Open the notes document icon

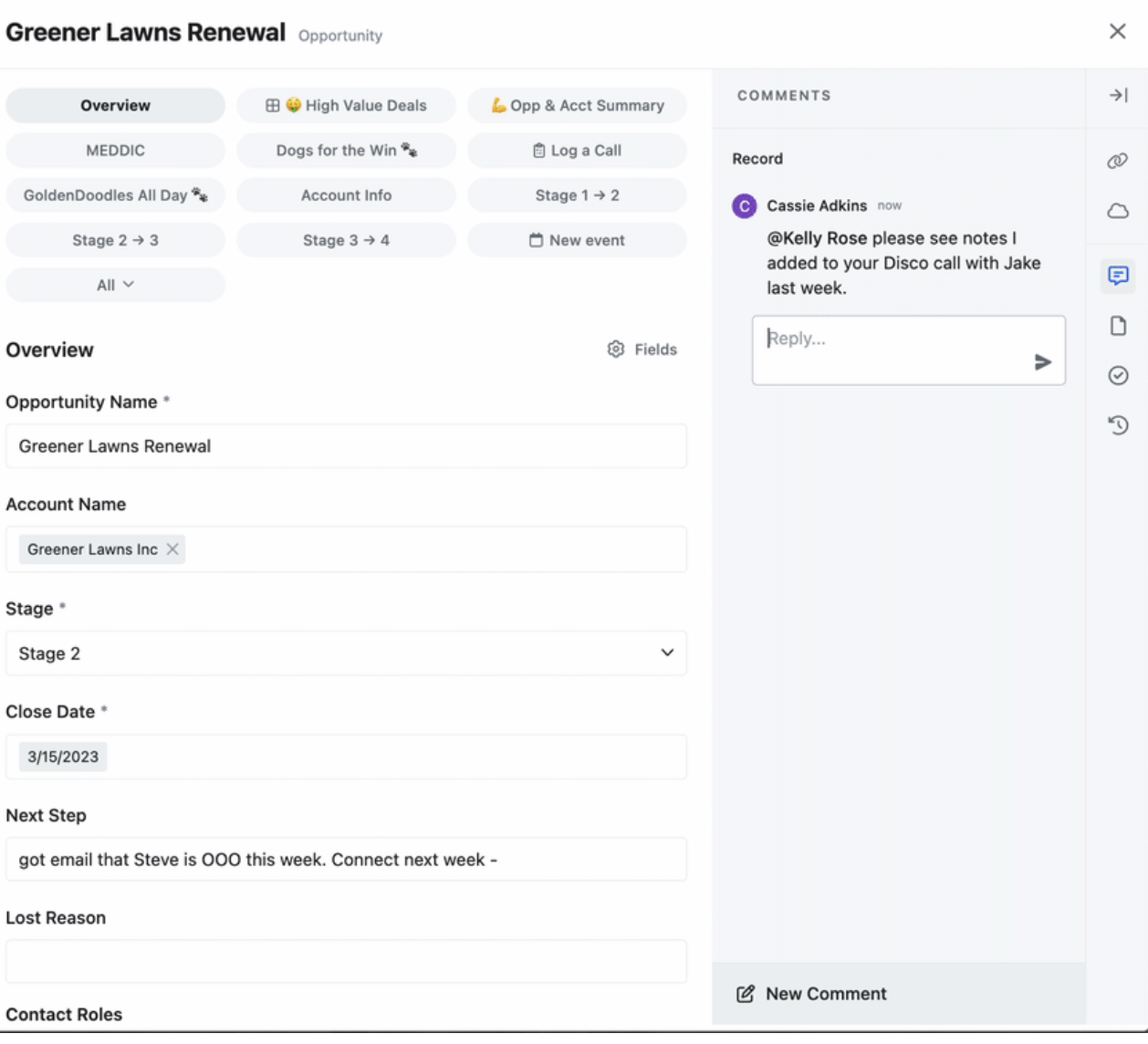tap(1118, 326)
